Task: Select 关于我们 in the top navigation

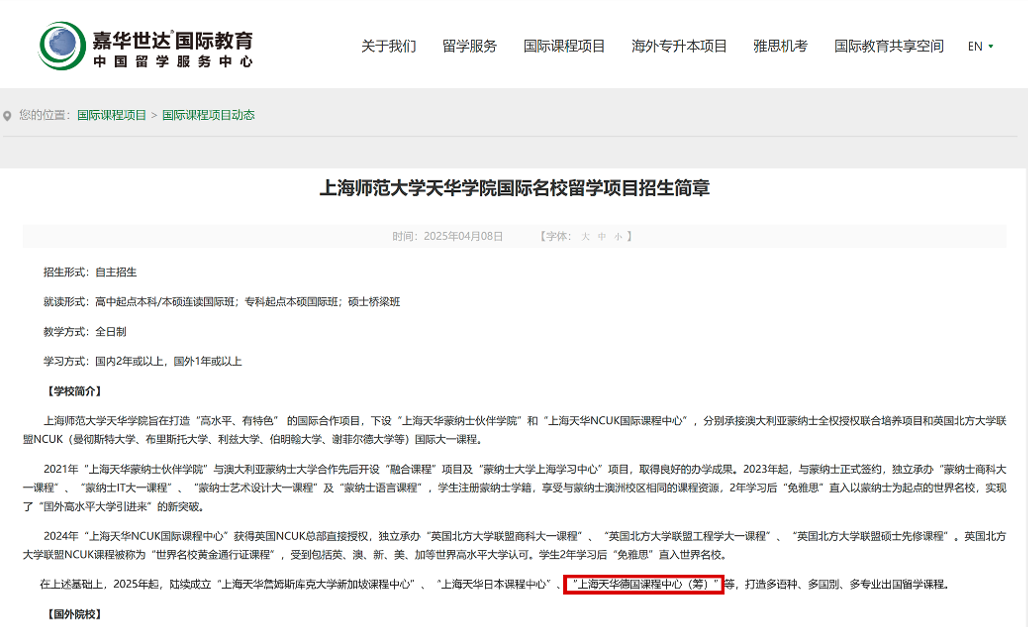Action: coord(389,46)
